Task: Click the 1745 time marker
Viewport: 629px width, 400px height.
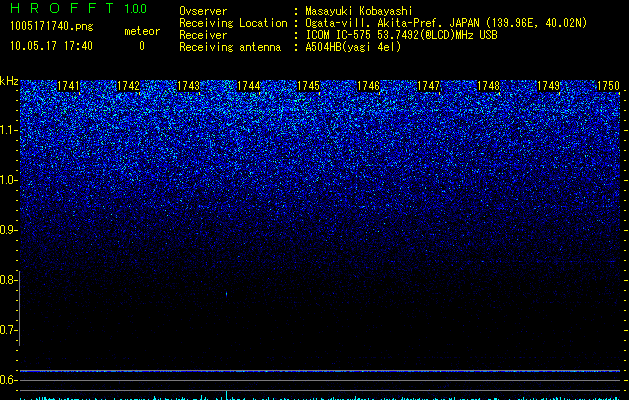Action: click(x=308, y=86)
